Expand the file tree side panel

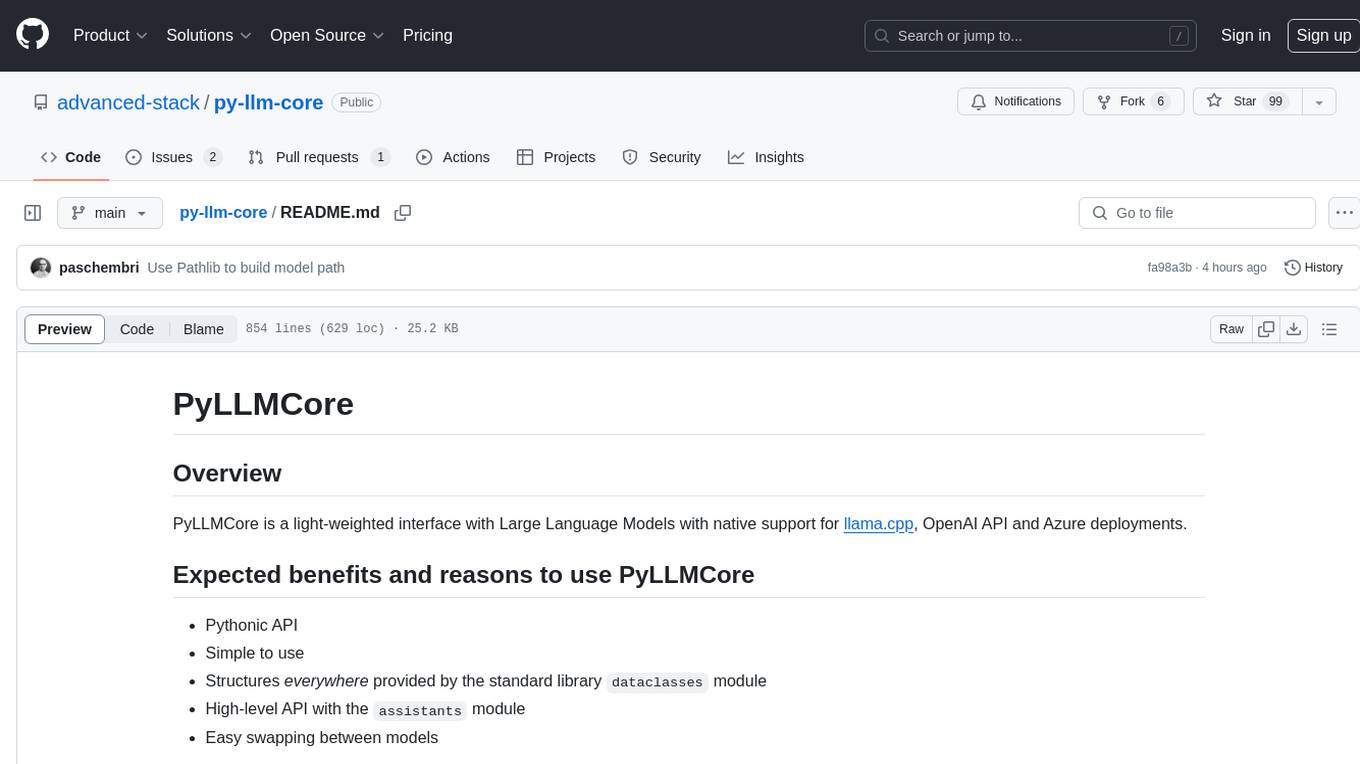click(33, 213)
